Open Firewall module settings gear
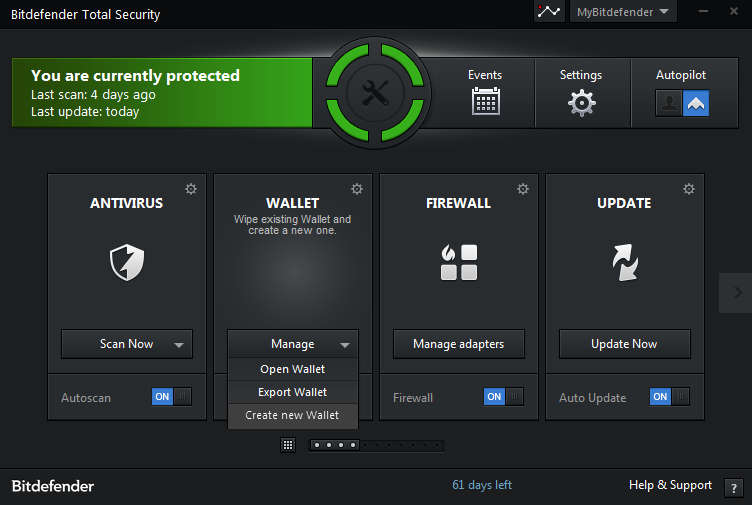 point(523,189)
